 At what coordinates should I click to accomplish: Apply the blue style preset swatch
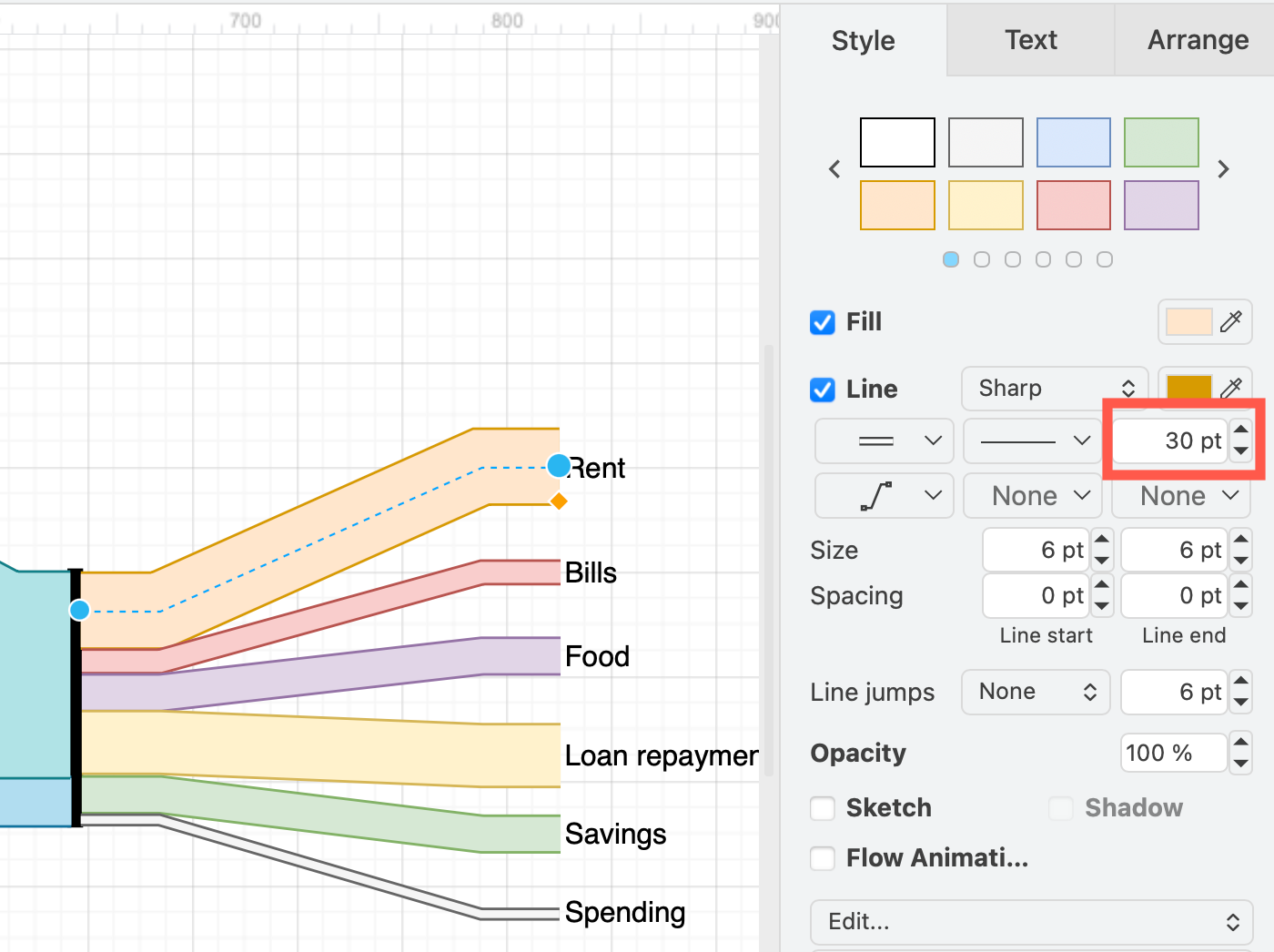[x=1074, y=143]
